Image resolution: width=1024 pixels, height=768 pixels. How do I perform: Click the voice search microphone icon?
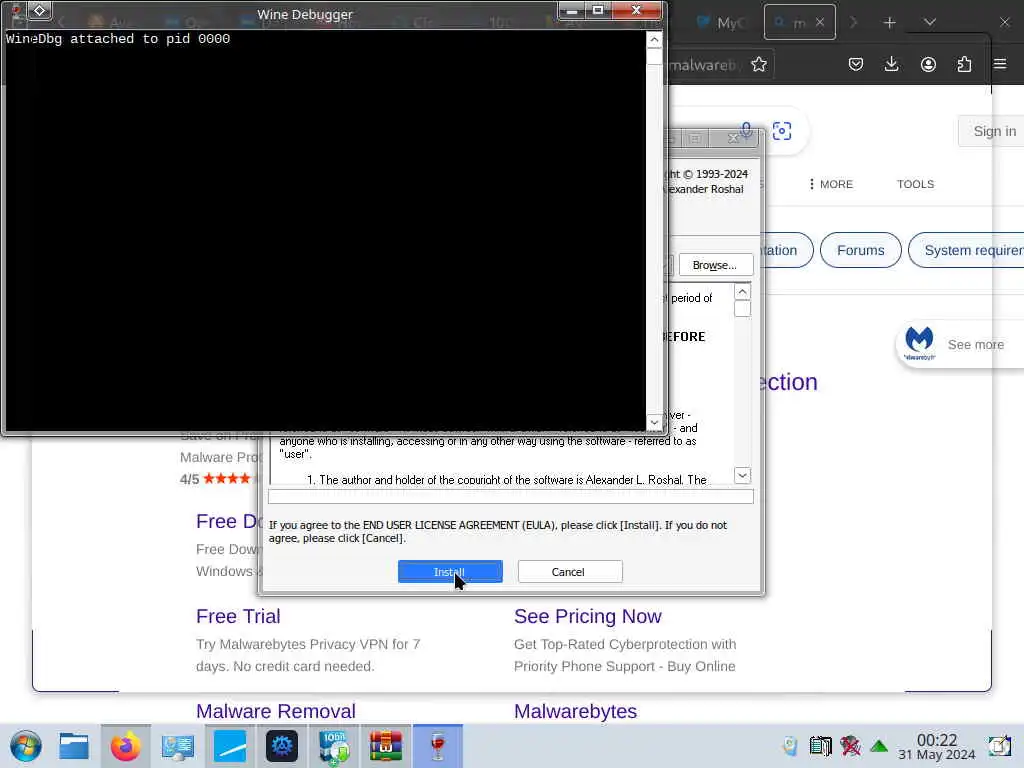(x=746, y=131)
